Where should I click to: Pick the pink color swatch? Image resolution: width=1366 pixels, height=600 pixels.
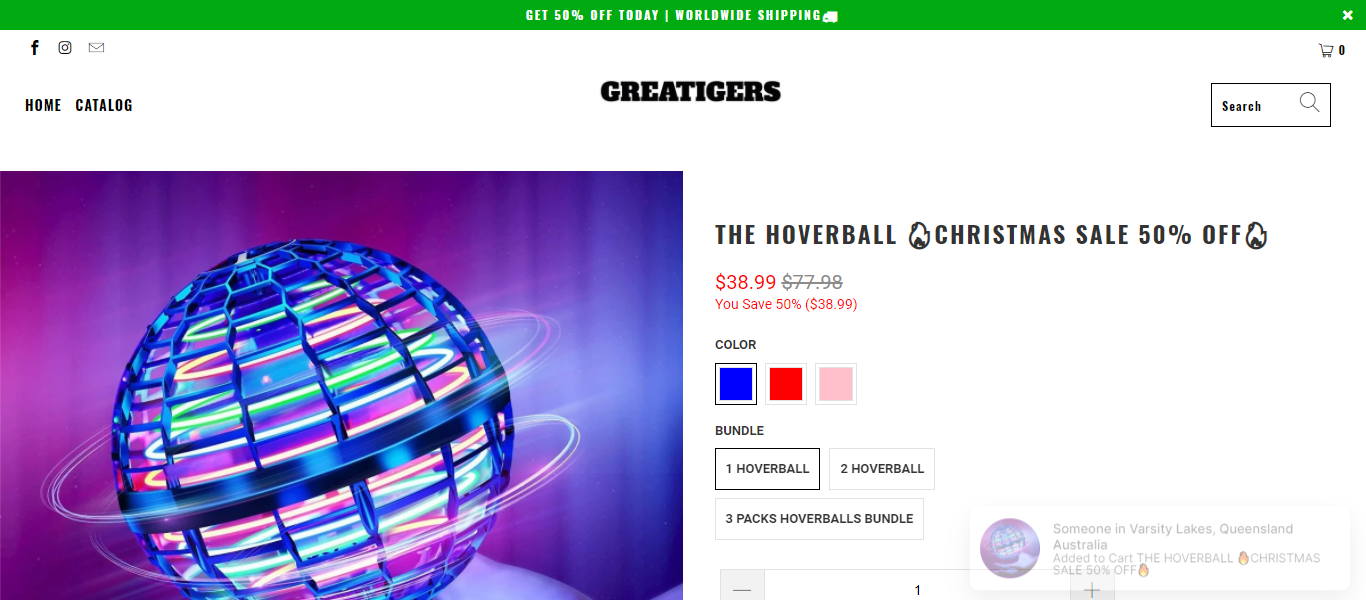[836, 384]
